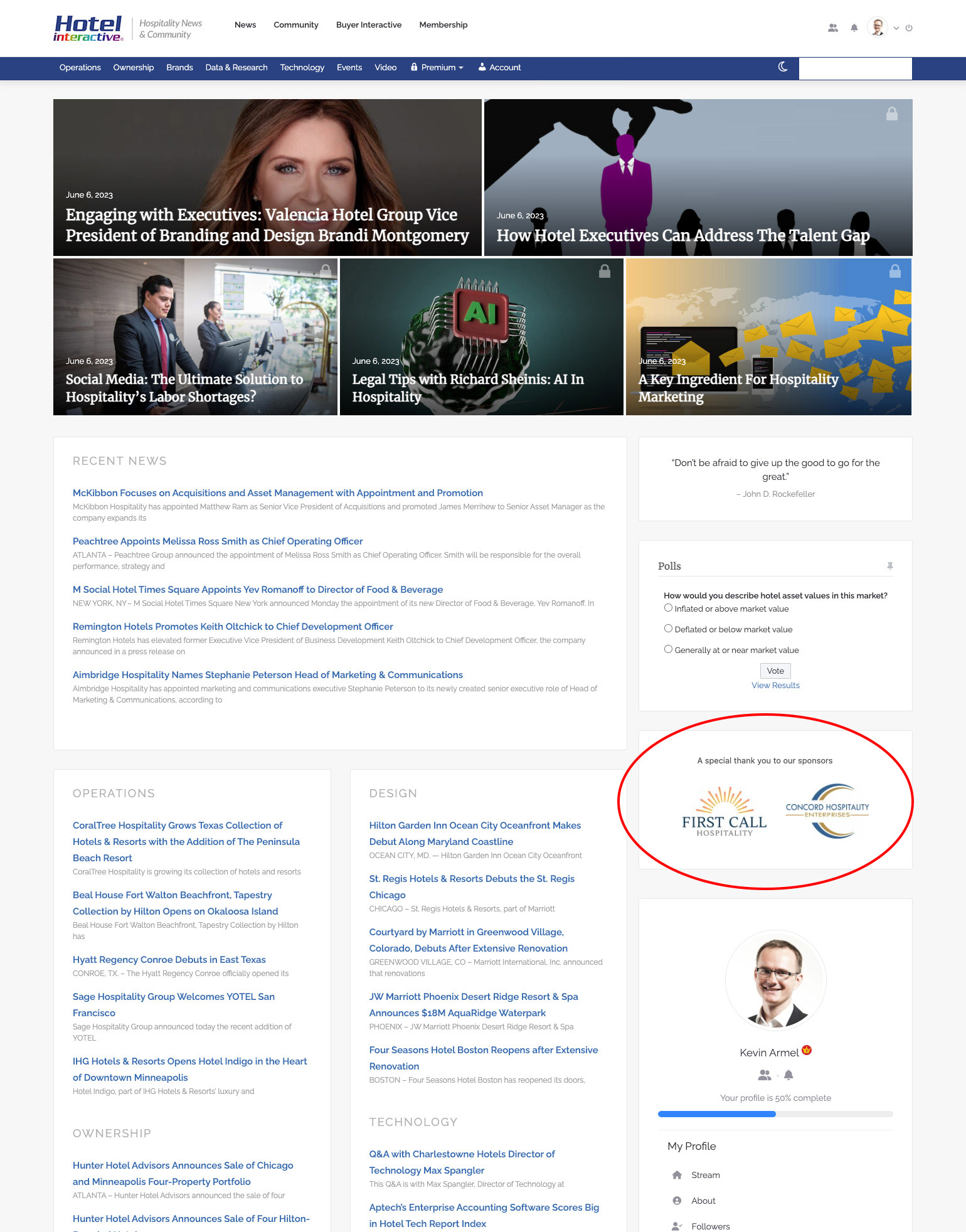Click Kevin Armel profile photo

(775, 980)
